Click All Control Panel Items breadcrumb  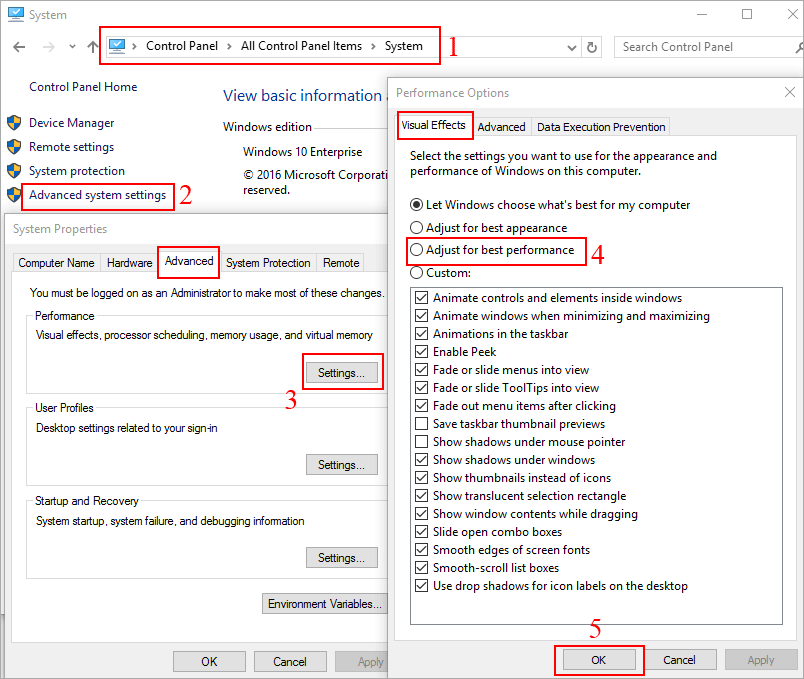pos(302,46)
